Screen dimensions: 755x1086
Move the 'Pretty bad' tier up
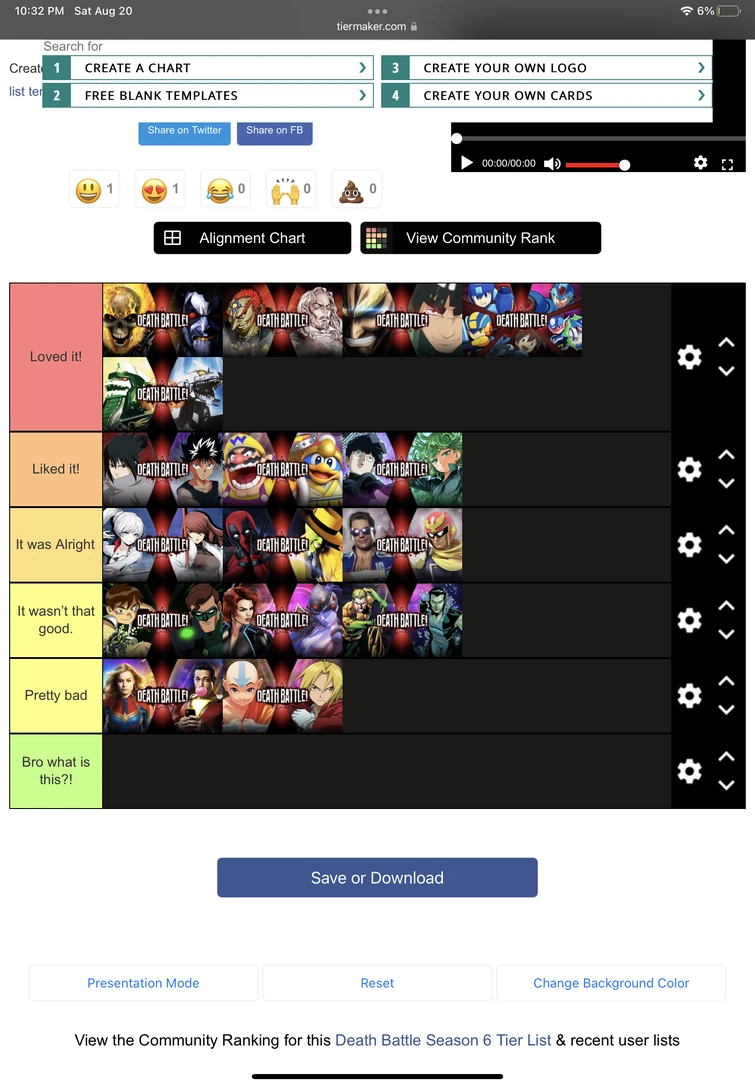point(727,683)
